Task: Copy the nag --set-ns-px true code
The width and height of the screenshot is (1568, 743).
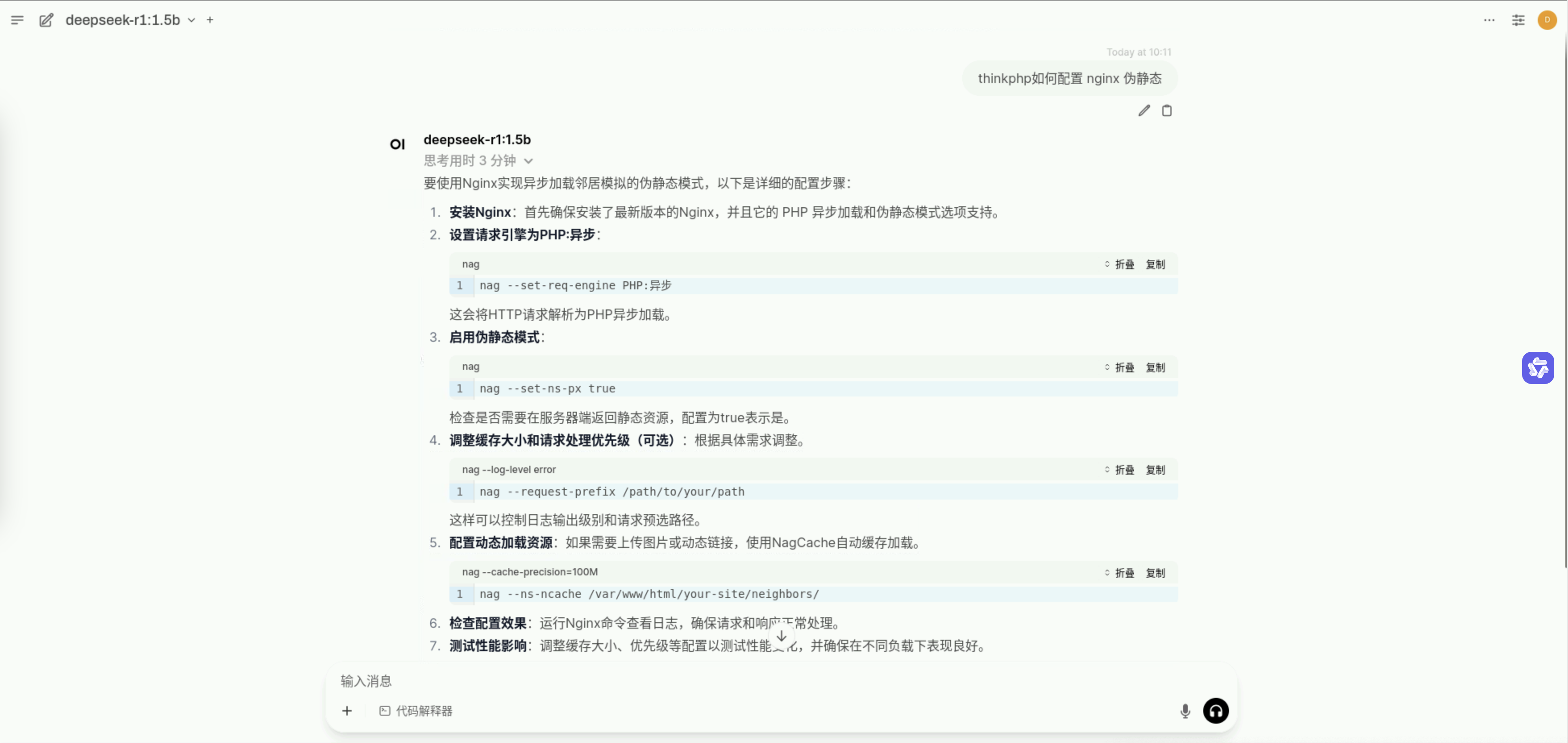Action: pos(1155,367)
